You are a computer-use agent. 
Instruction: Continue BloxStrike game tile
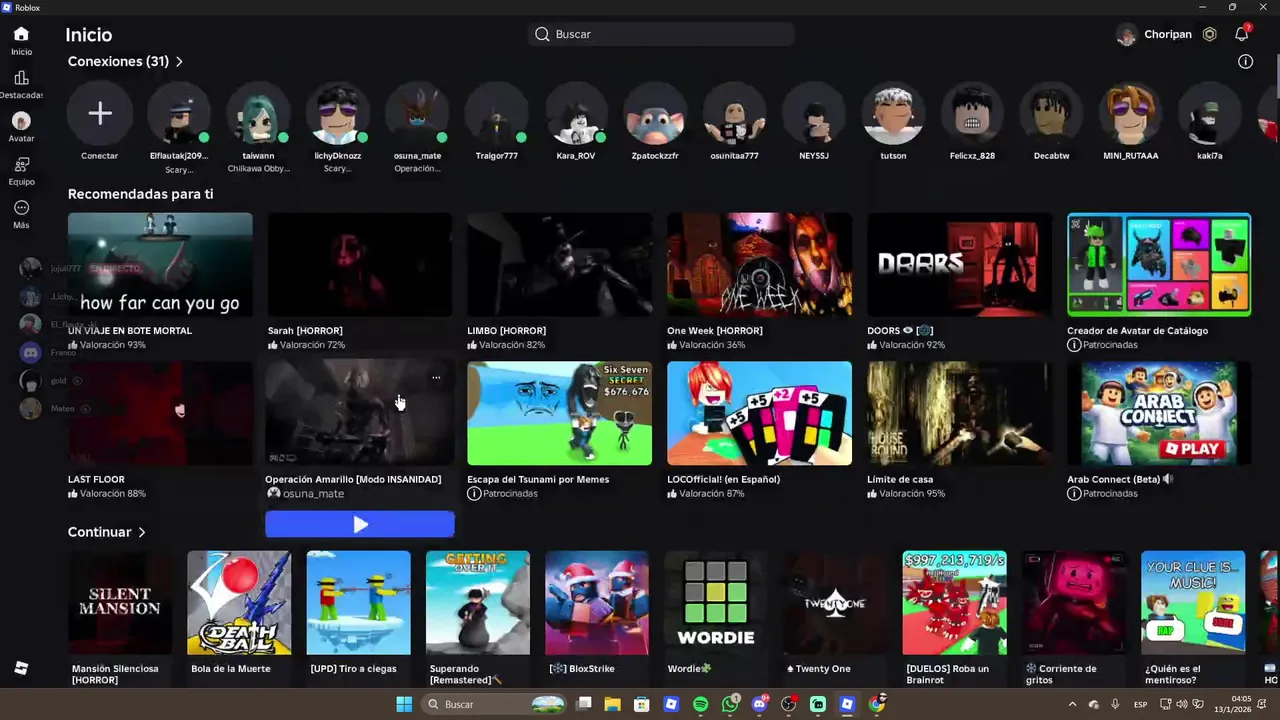[x=597, y=603]
